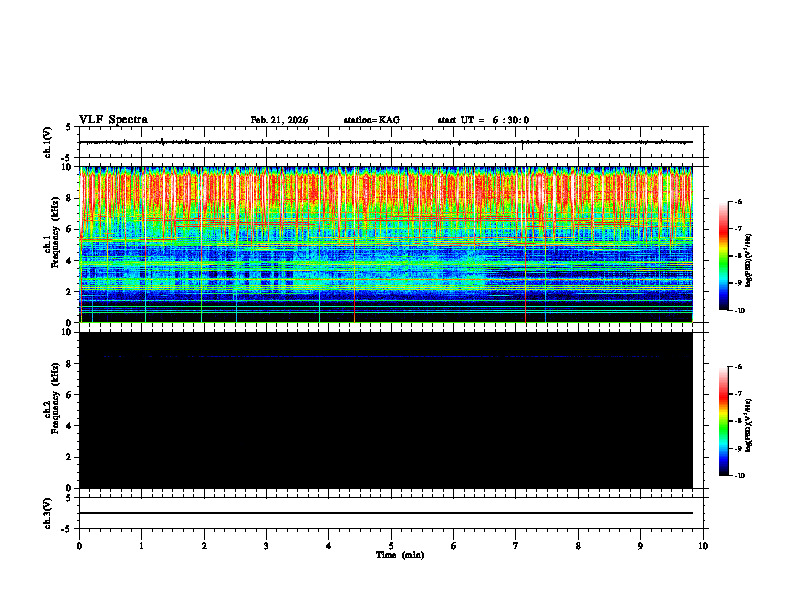
Task: Click the lower colorbar log(PSD) units label
Action: (749, 426)
